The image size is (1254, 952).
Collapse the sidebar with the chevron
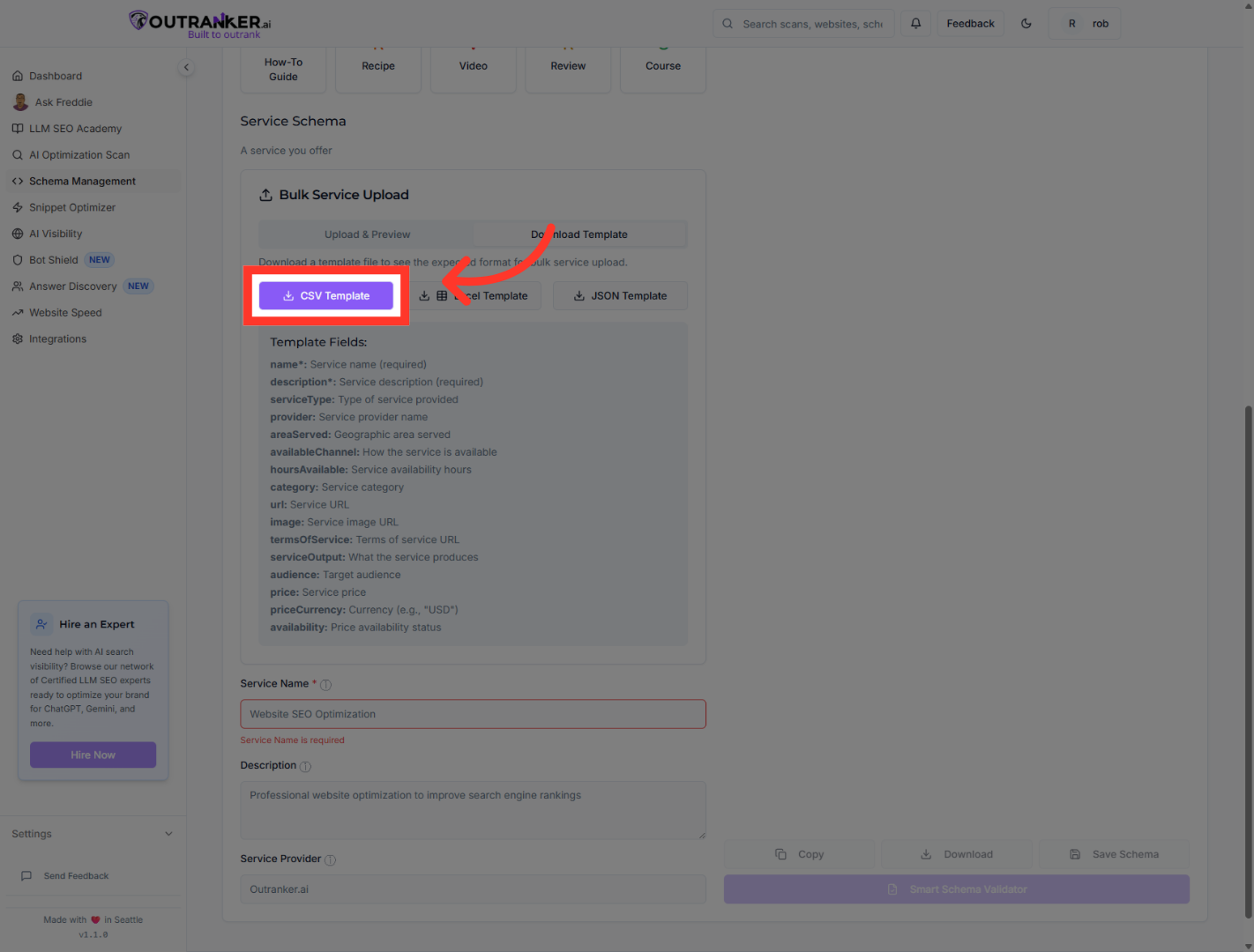186,67
